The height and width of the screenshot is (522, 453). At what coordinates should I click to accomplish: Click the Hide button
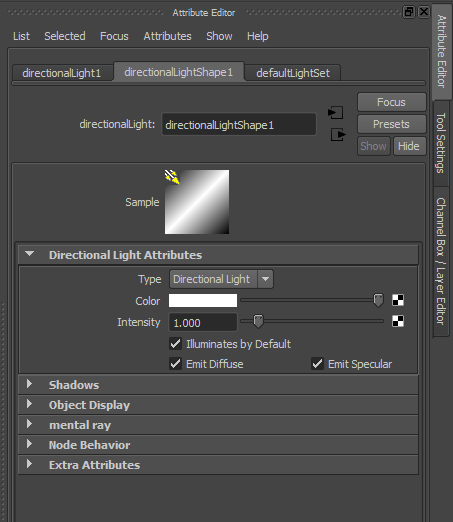click(x=409, y=146)
